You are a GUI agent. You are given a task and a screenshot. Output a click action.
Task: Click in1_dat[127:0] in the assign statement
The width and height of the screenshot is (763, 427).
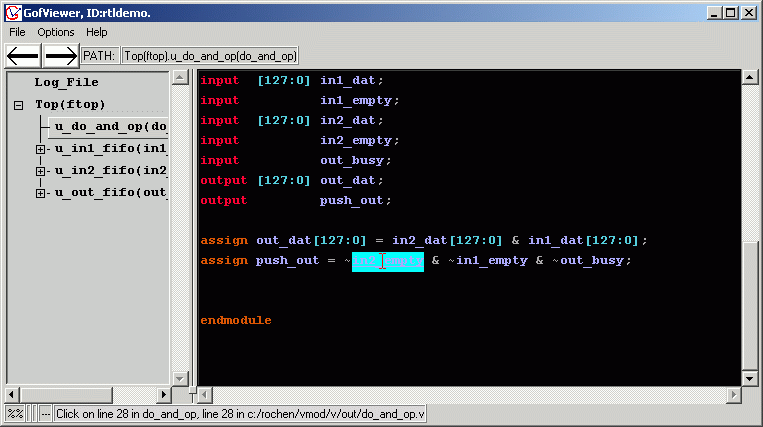click(x=583, y=241)
